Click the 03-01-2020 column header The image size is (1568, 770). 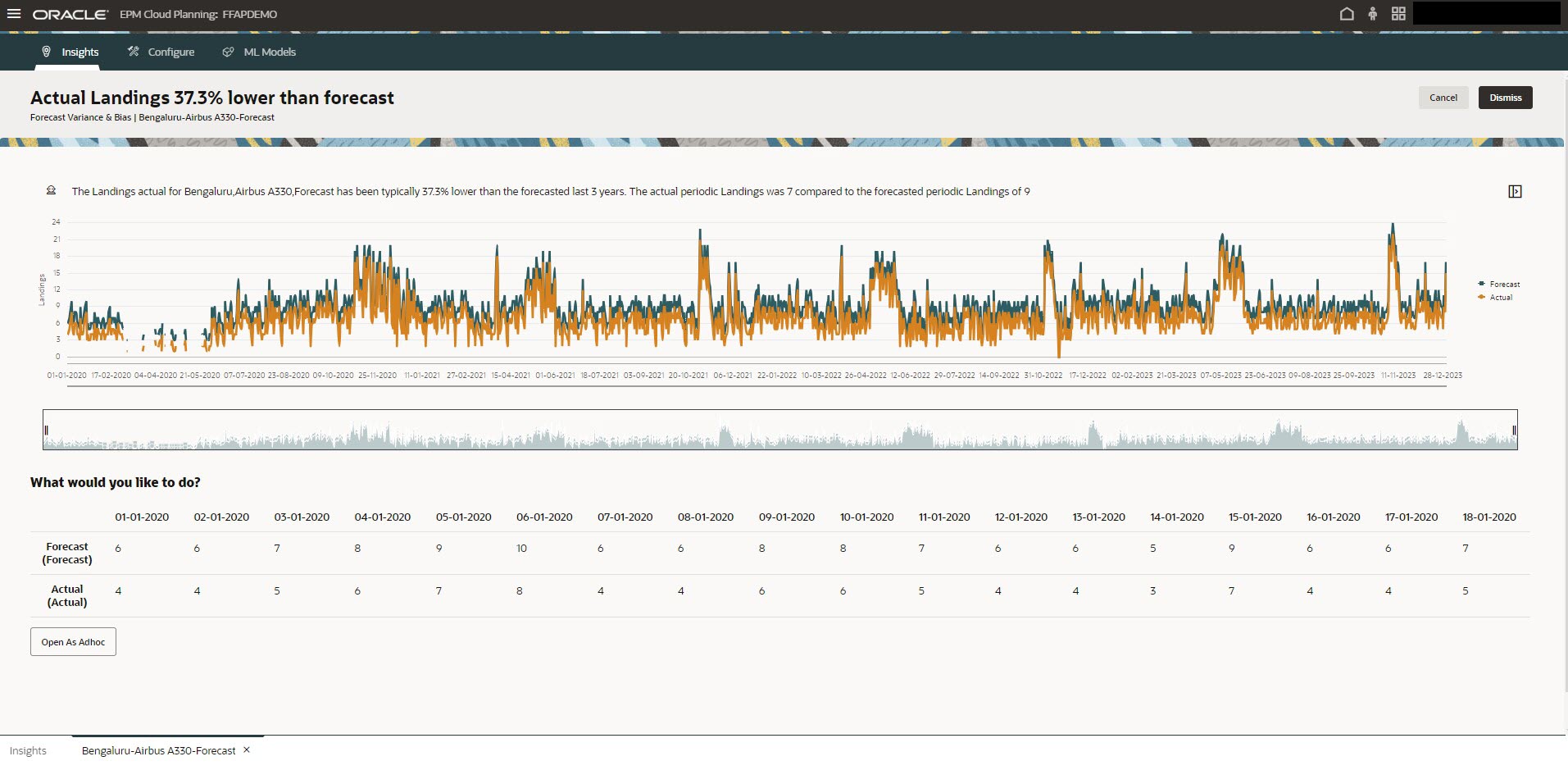pyautogui.click(x=302, y=517)
